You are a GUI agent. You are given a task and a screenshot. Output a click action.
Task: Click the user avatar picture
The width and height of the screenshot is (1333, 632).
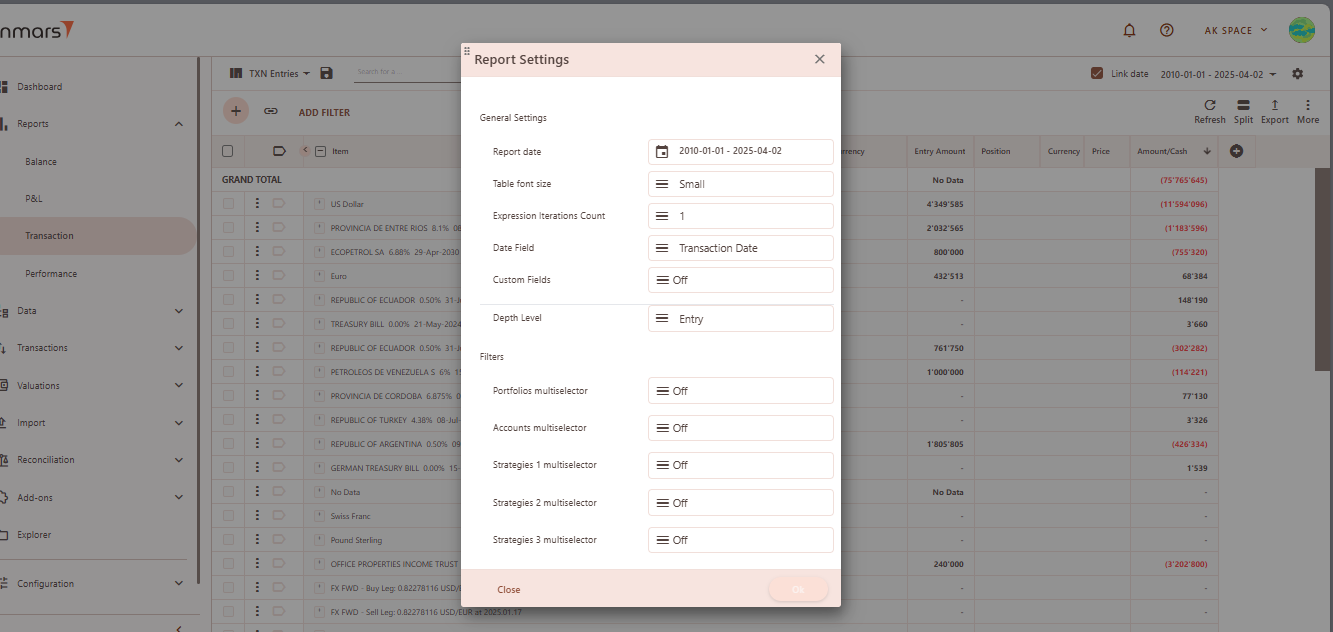point(1302,30)
